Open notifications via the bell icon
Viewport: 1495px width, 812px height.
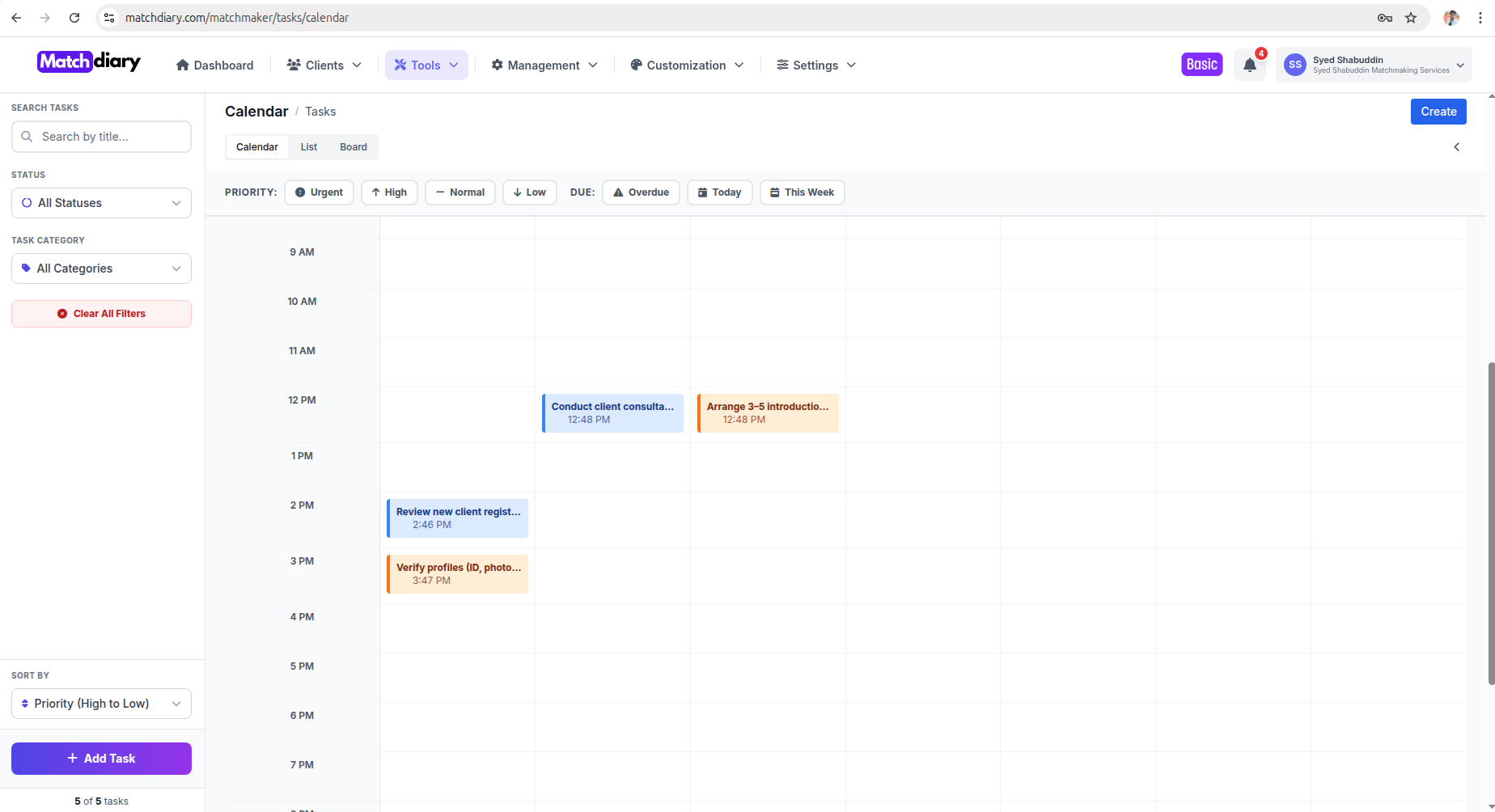tap(1248, 65)
